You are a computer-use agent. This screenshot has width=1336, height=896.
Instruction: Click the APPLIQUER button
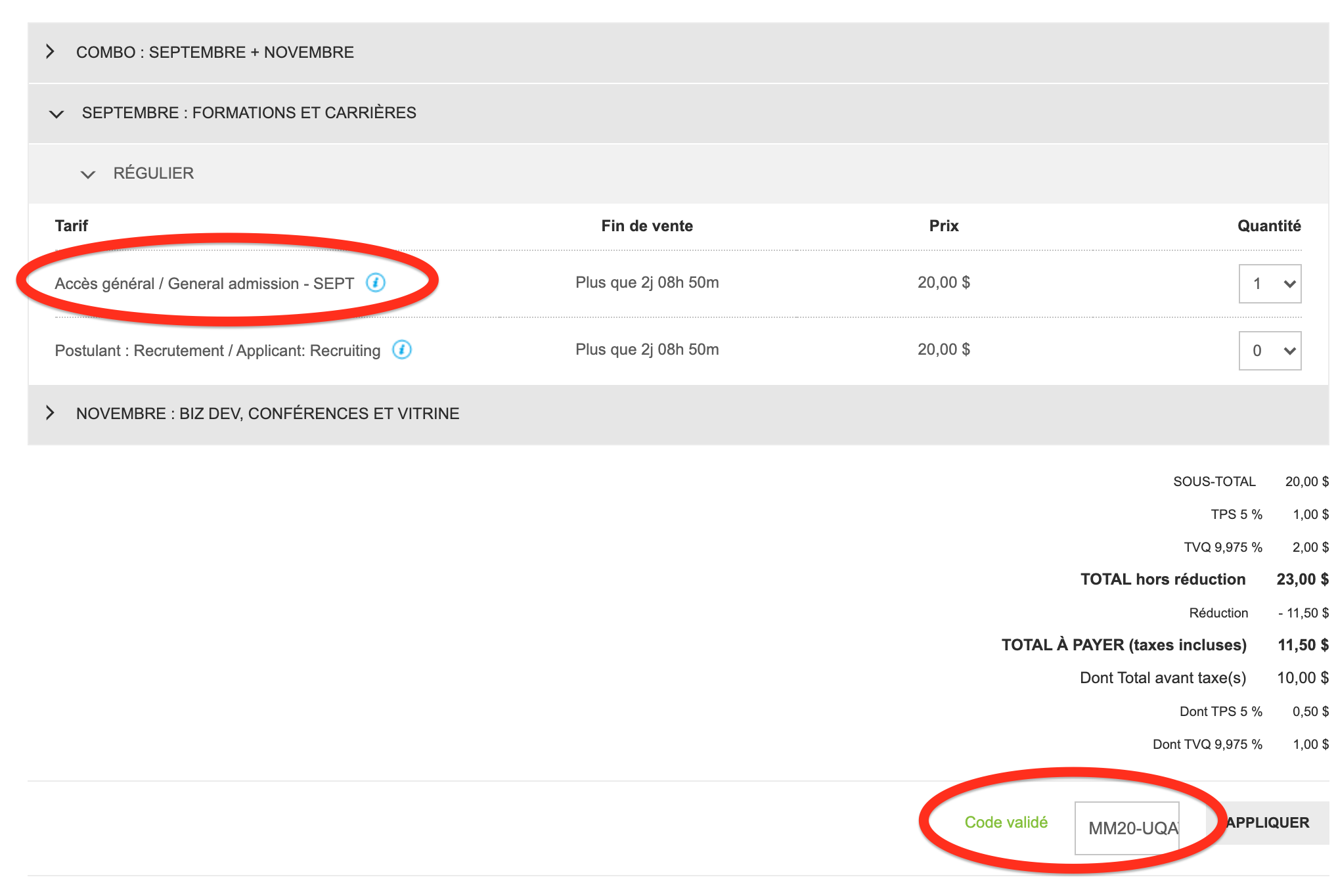click(x=1268, y=822)
